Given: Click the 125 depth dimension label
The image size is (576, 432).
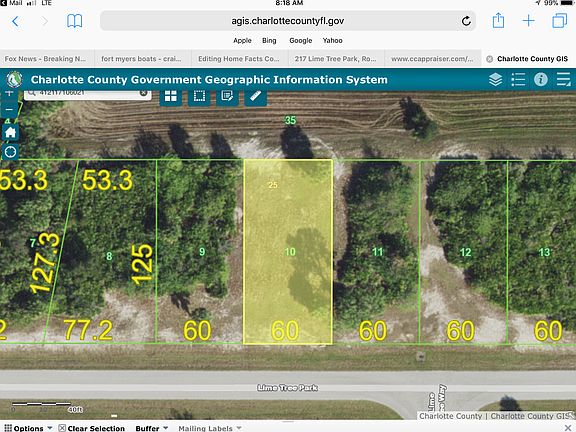Looking at the screenshot, I should click(142, 264).
